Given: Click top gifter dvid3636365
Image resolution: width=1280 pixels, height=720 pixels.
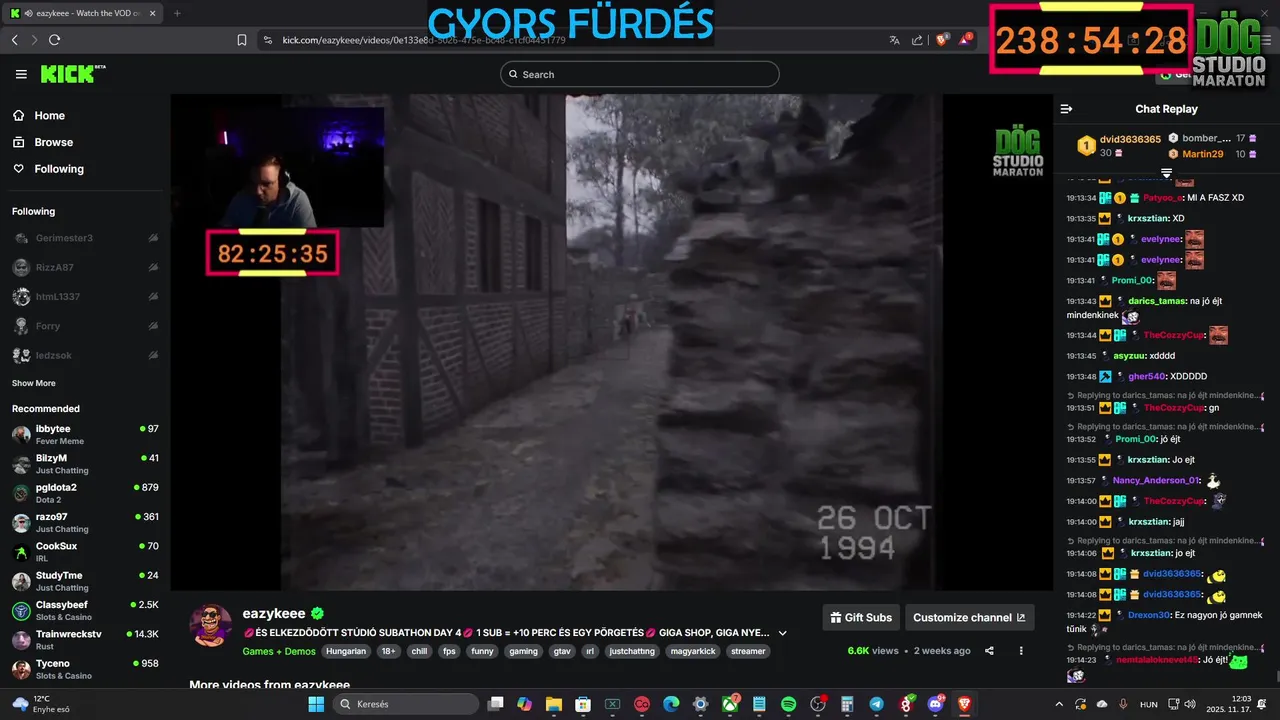Looking at the screenshot, I should pos(1130,139).
